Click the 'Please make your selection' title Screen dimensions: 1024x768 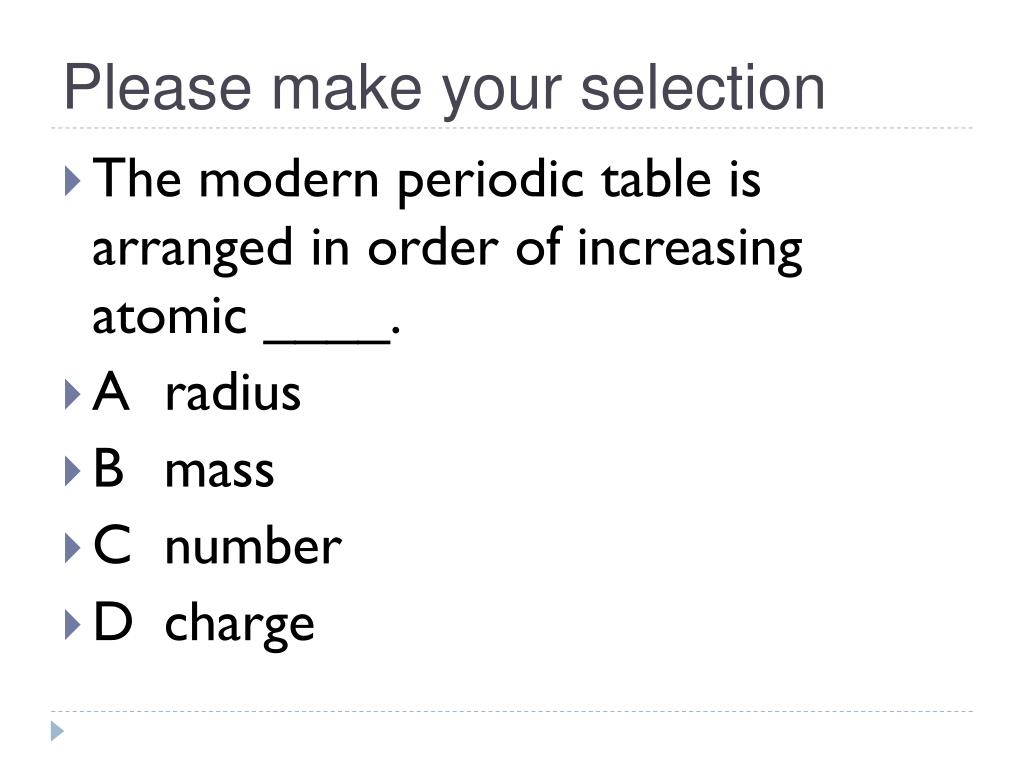444,89
